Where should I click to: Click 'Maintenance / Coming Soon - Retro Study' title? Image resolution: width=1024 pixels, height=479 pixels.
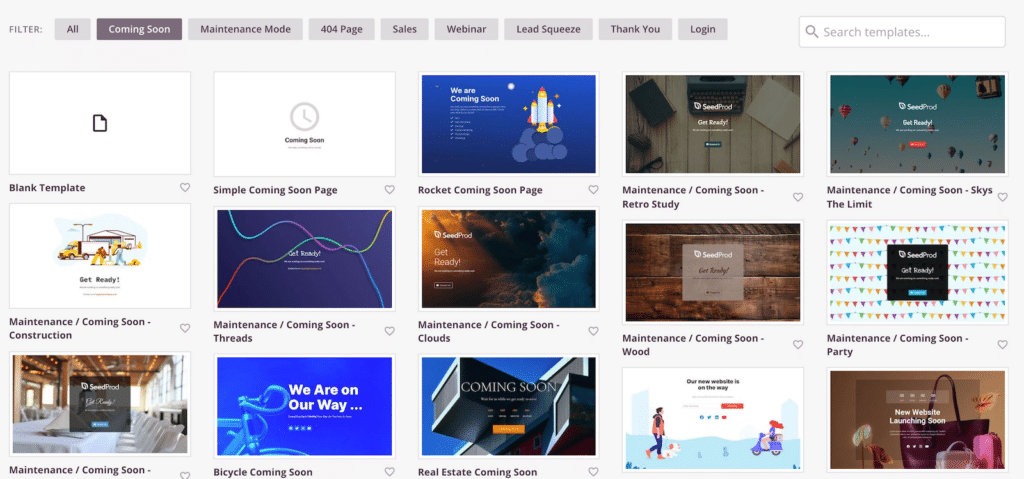(x=693, y=197)
